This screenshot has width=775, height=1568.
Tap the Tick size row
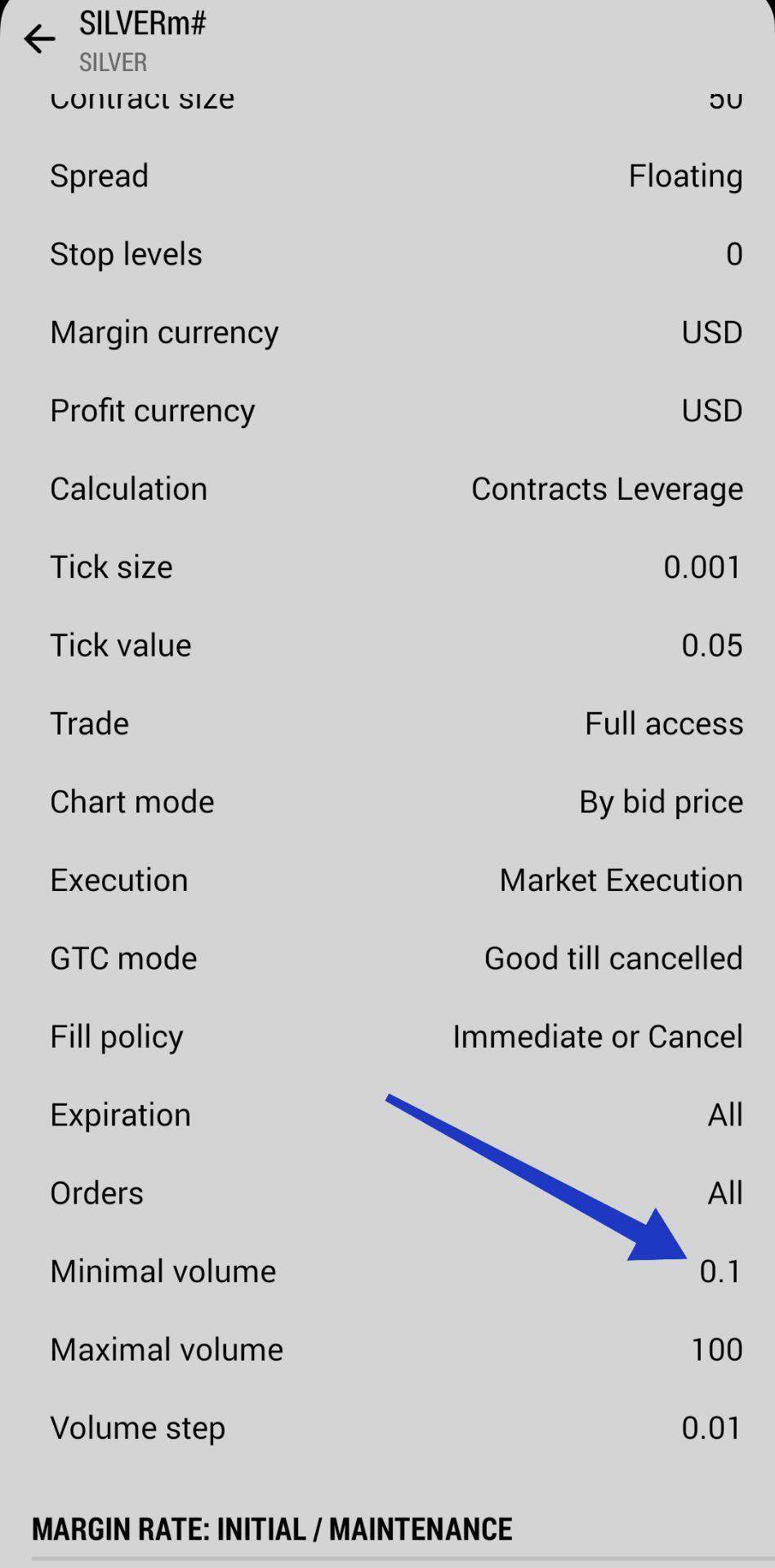(387, 568)
